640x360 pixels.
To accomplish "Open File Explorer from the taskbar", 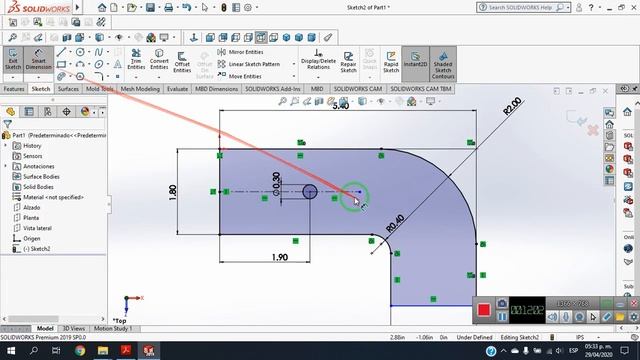I will click(102, 351).
